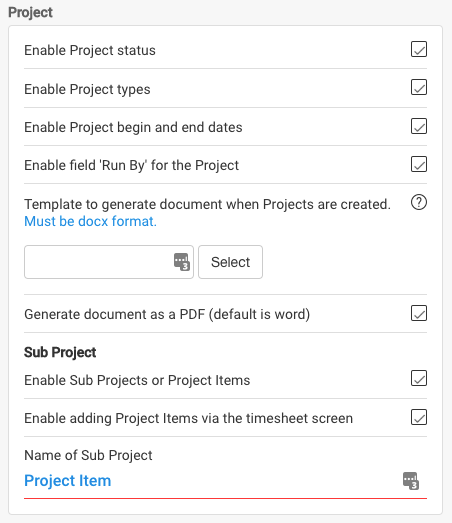This screenshot has height=523, width=452.
Task: Click the Sub Project section heading
Action: pyautogui.click(x=60, y=352)
